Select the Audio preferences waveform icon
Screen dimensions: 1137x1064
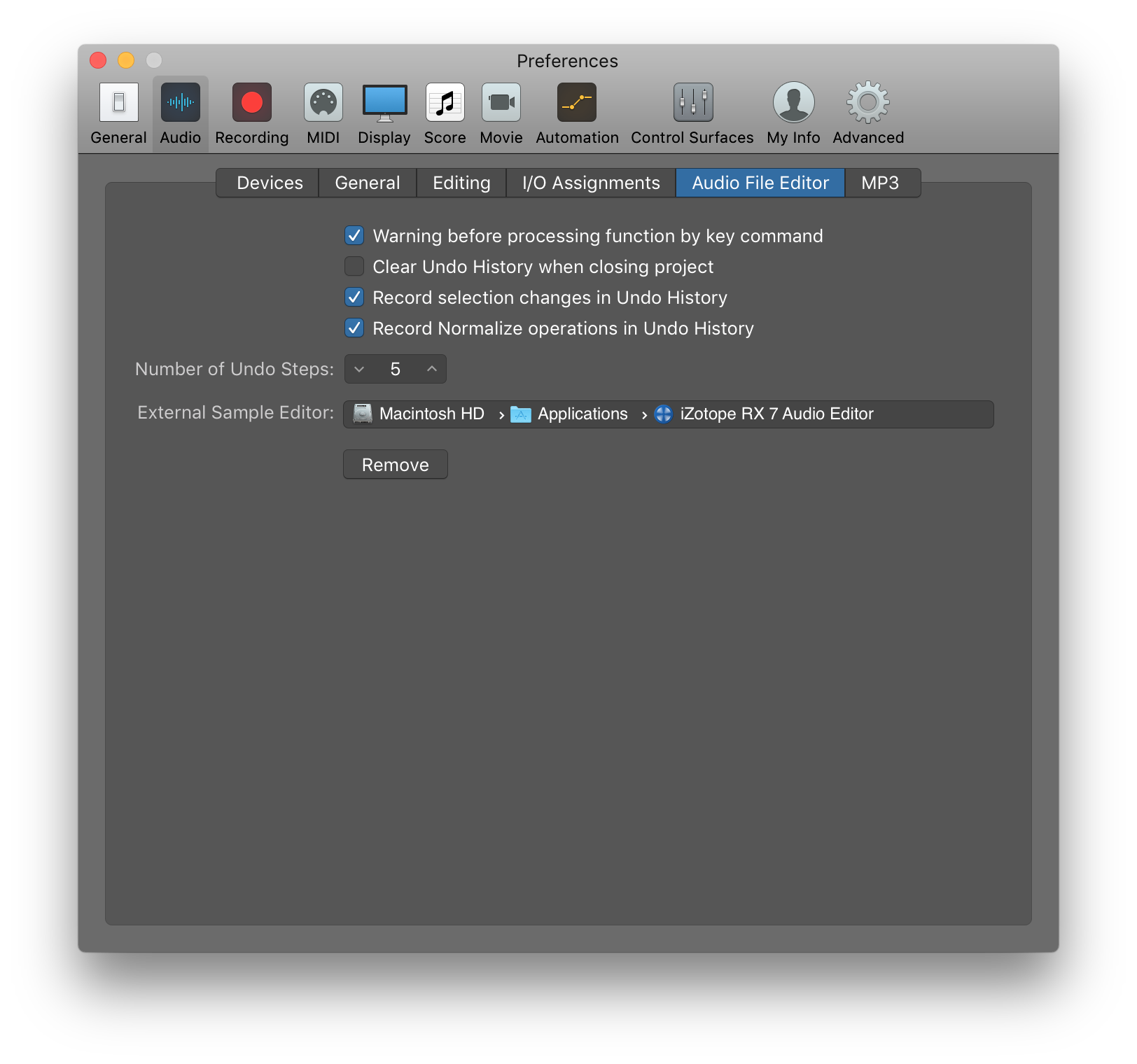pyautogui.click(x=181, y=102)
